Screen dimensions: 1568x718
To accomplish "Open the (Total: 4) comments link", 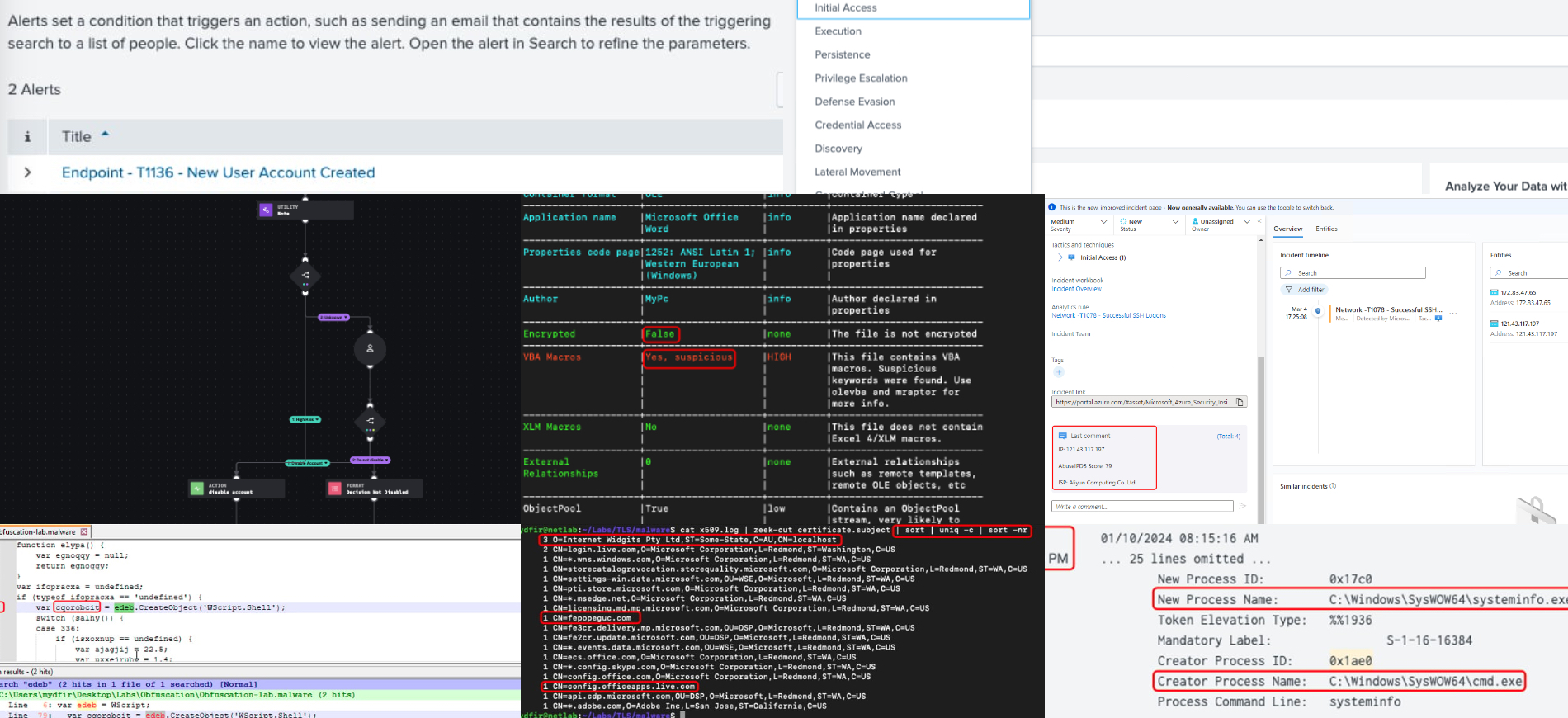I will pos(1228,436).
